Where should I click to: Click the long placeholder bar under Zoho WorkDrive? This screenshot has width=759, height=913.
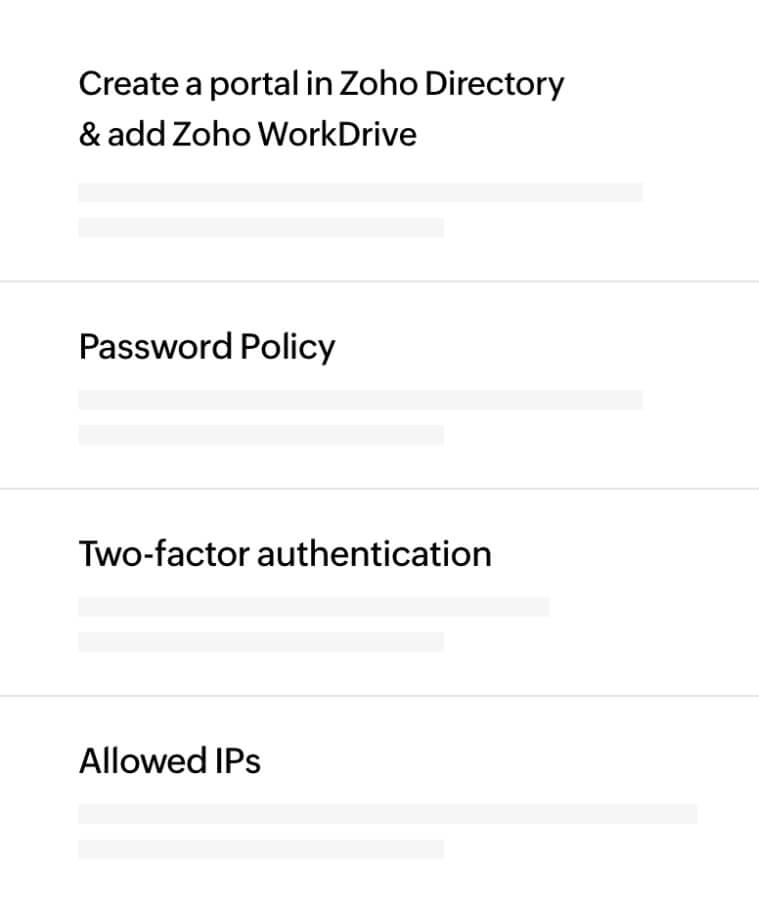[x=360, y=193]
